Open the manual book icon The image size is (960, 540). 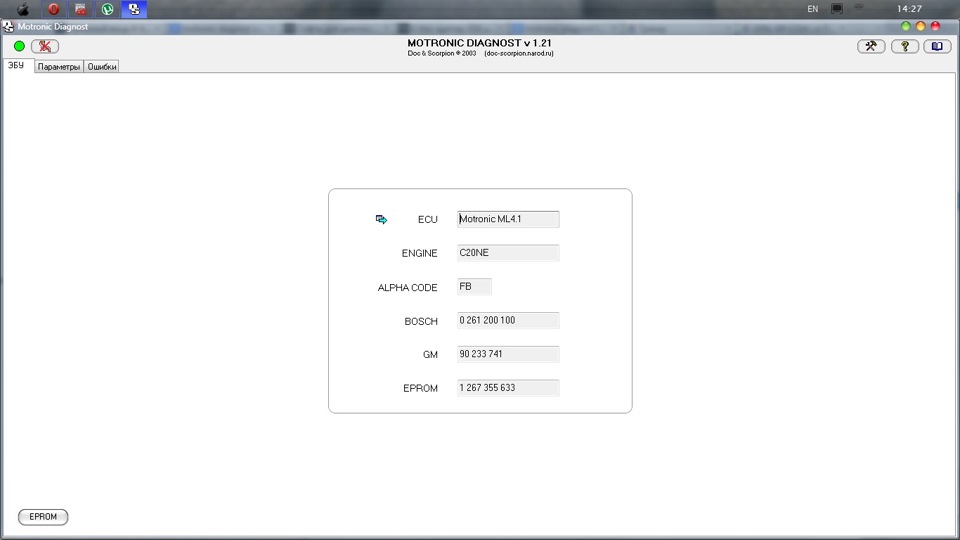(937, 46)
